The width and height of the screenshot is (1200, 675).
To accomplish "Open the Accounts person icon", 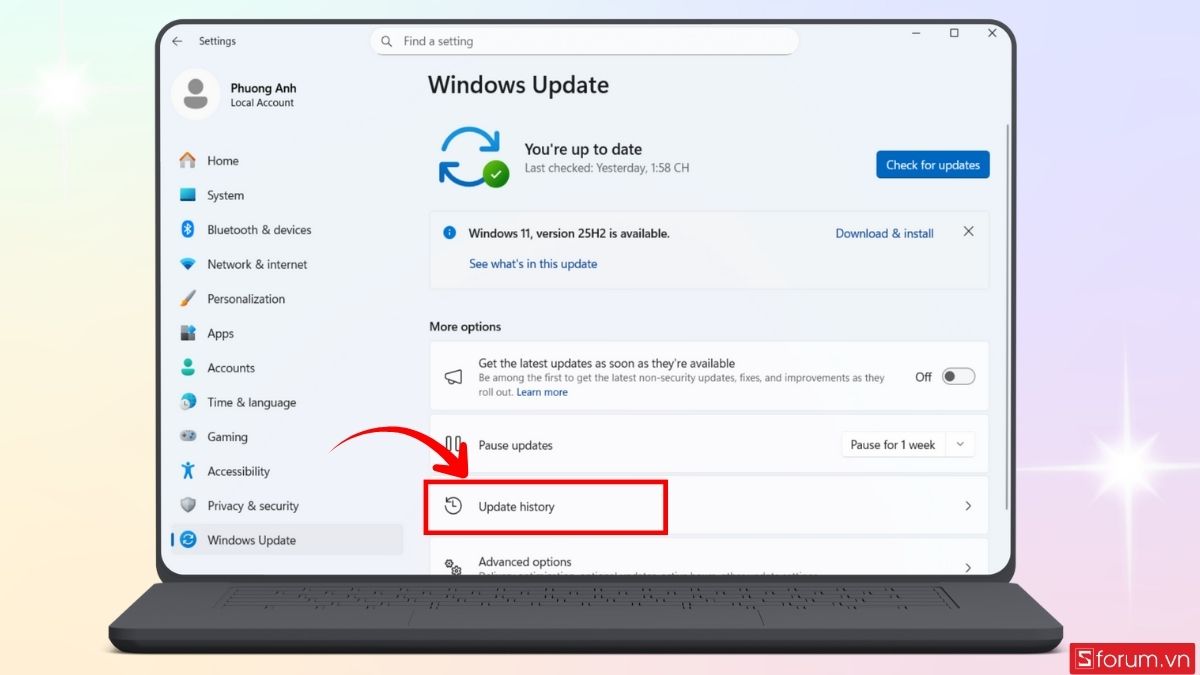I will click(188, 367).
